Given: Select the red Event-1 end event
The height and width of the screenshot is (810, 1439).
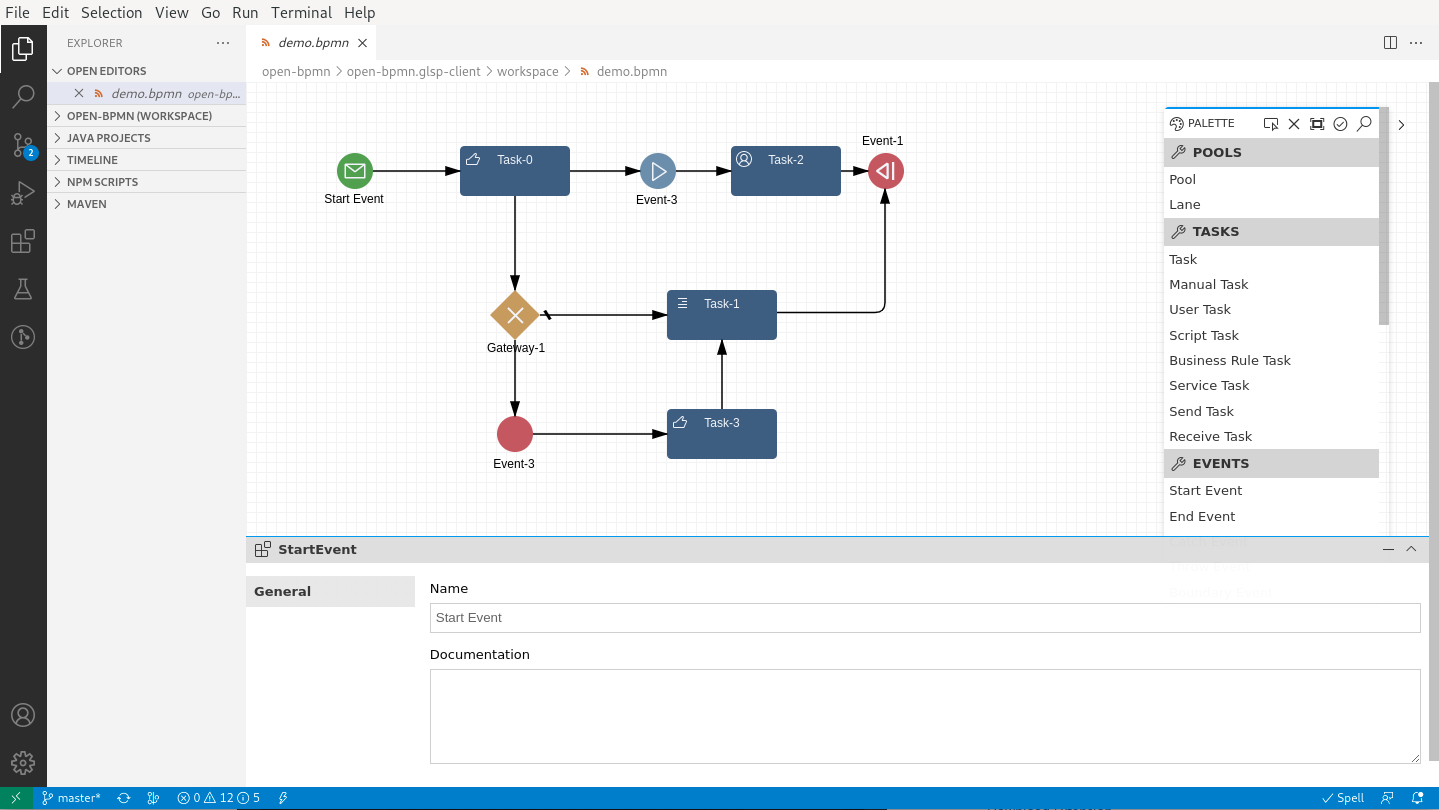Looking at the screenshot, I should coord(886,171).
